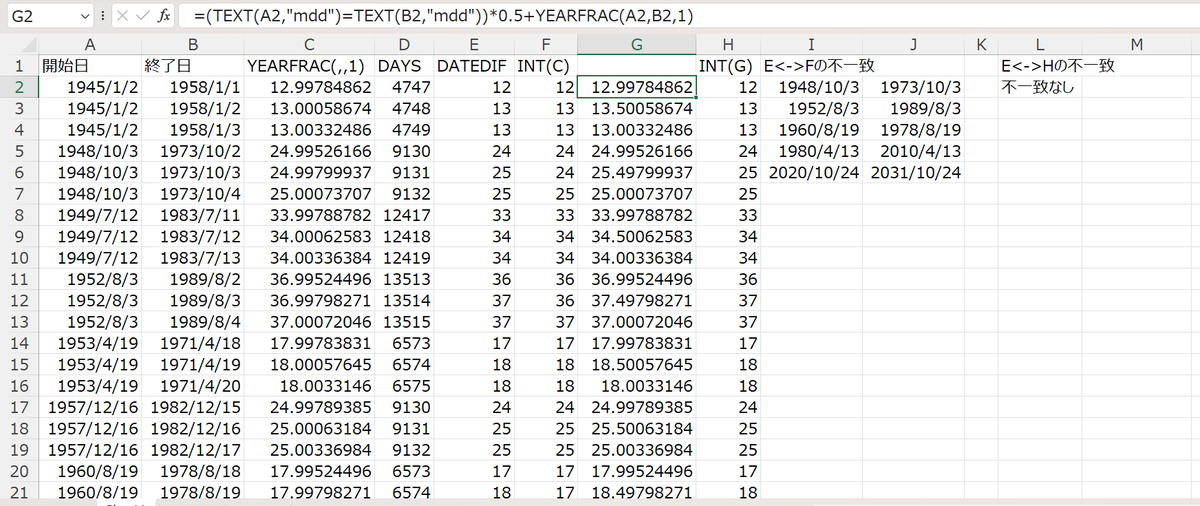Click cell A1 labeled 開始日
Screen dimensions: 1200x506
click(x=91, y=65)
